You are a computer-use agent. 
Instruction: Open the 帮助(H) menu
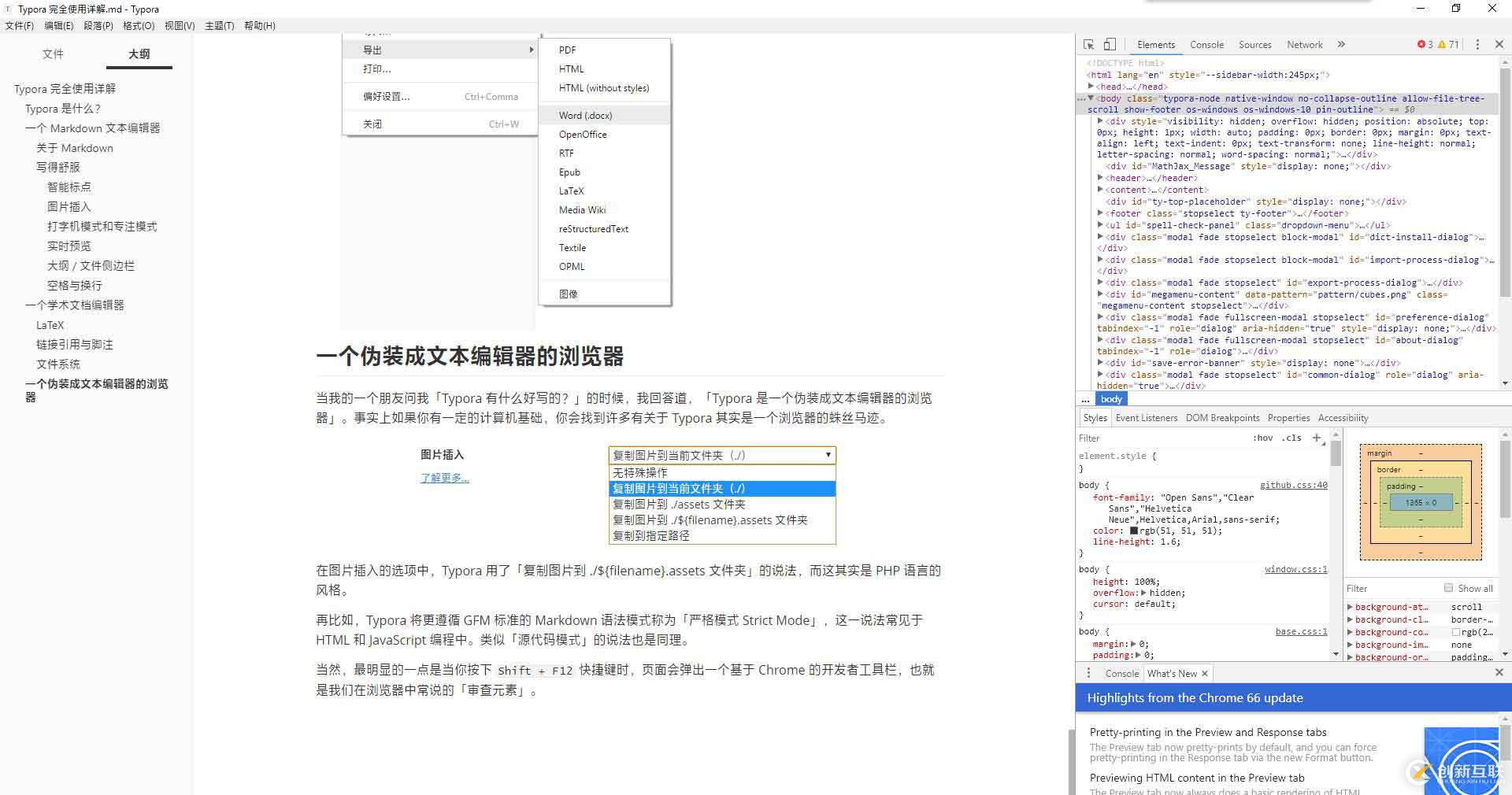pyautogui.click(x=260, y=26)
